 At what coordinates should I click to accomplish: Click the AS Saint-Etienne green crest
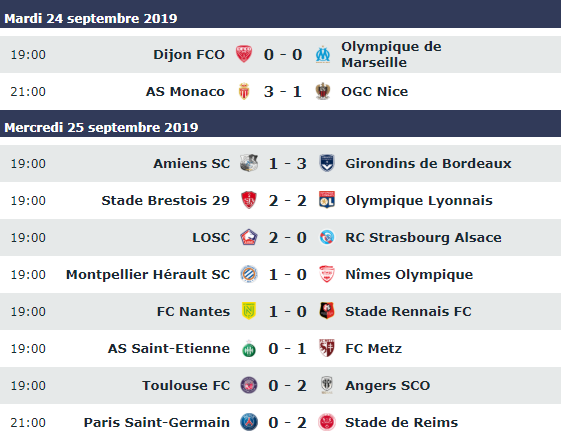point(249,348)
